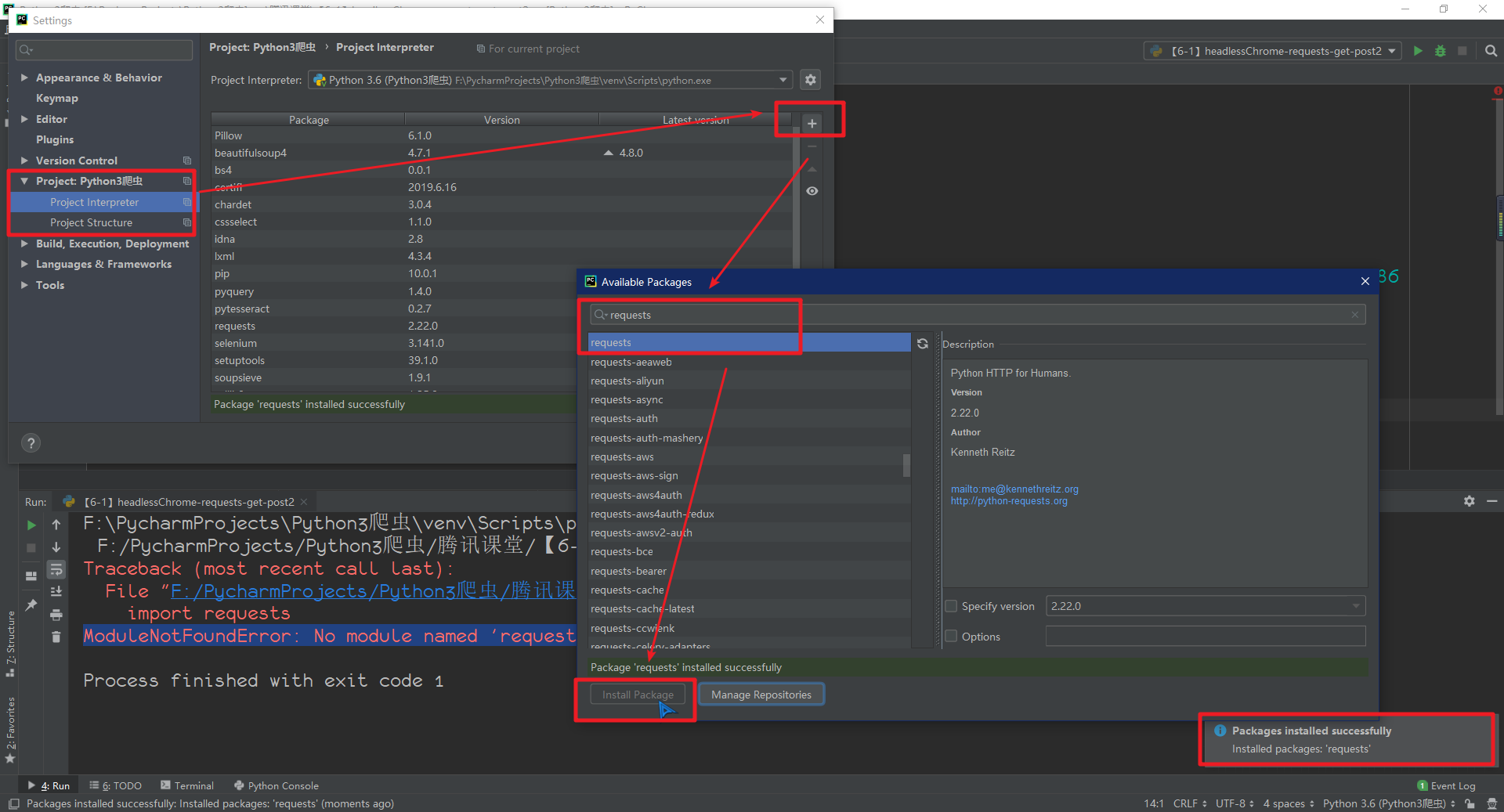1504x812 pixels.
Task: Open the version 2.22.0 dropdown
Action: pos(1206,606)
